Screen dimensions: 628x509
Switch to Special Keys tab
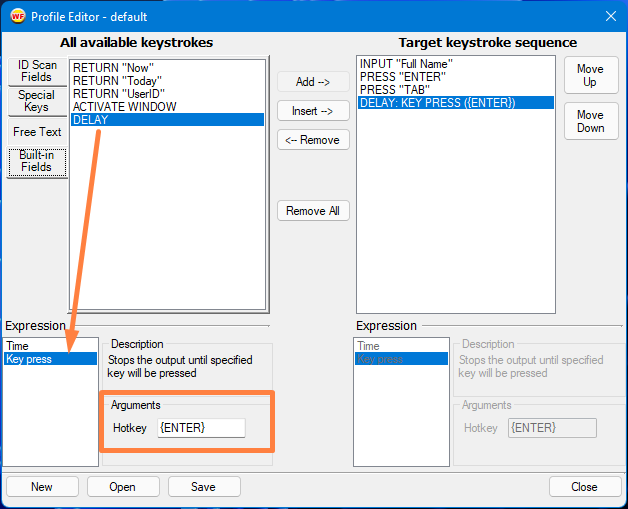coord(37,101)
